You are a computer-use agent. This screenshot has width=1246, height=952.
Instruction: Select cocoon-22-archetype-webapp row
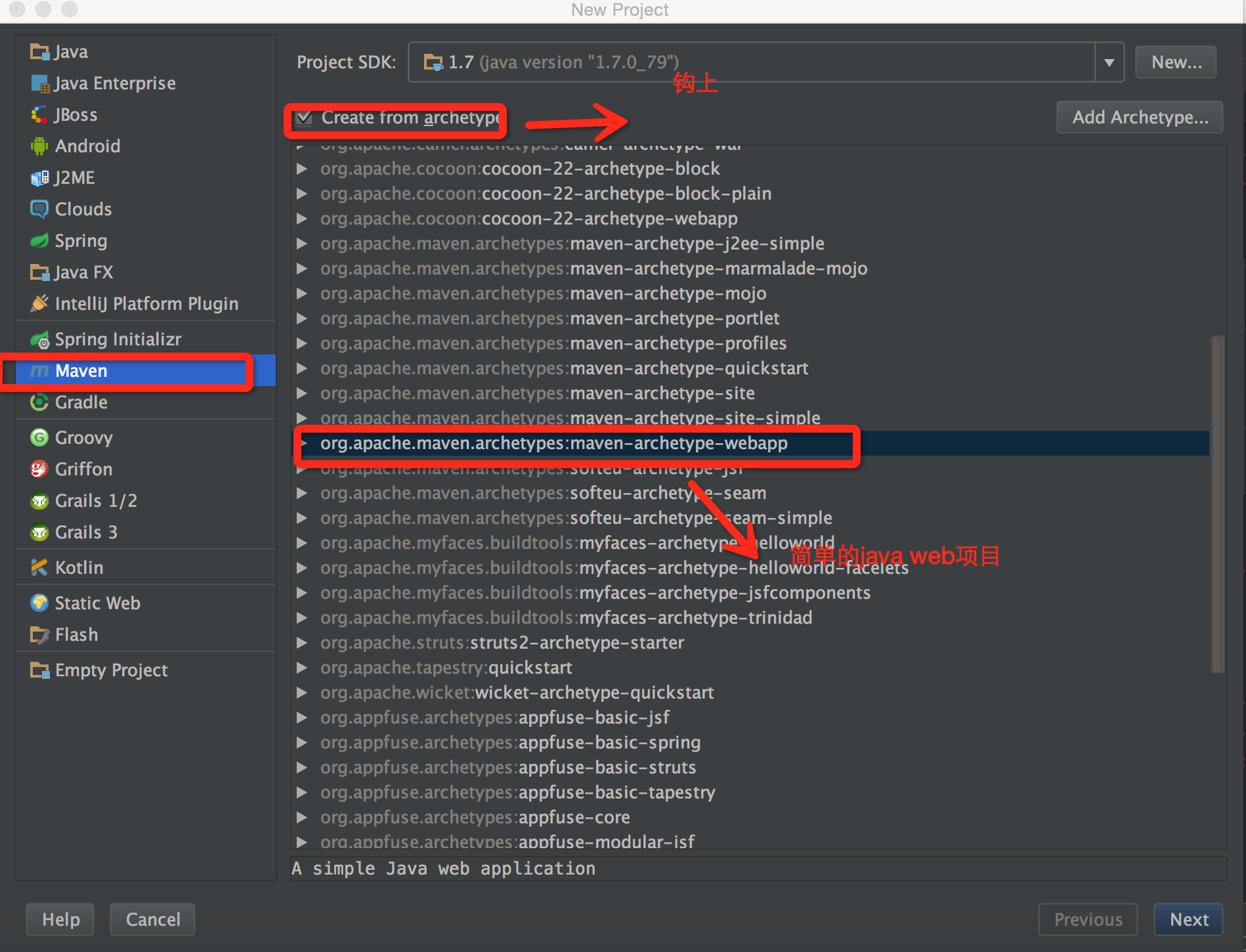click(x=752, y=219)
